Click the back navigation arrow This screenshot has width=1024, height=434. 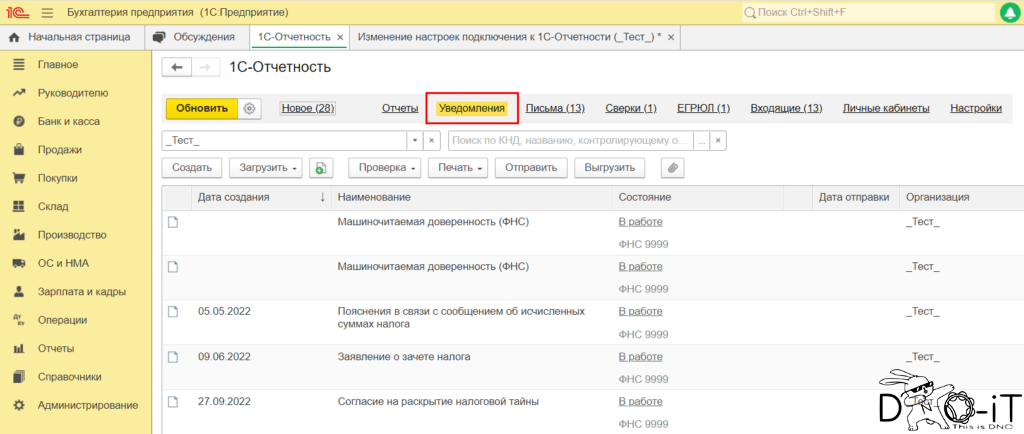(177, 67)
